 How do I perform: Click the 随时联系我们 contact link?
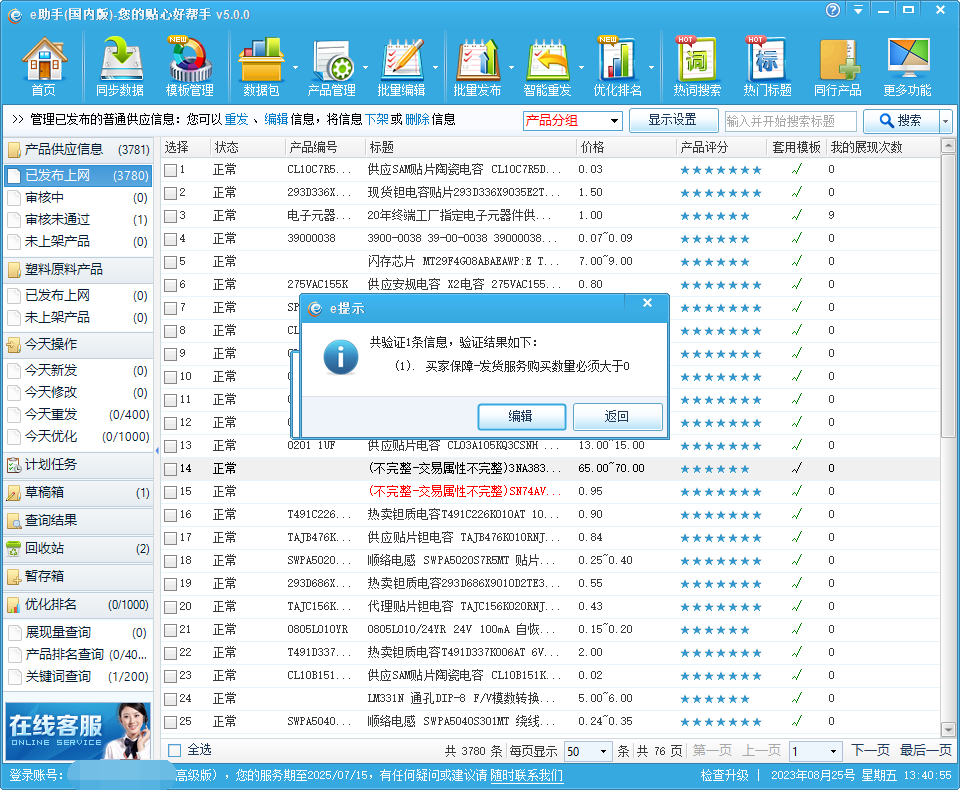[526, 776]
